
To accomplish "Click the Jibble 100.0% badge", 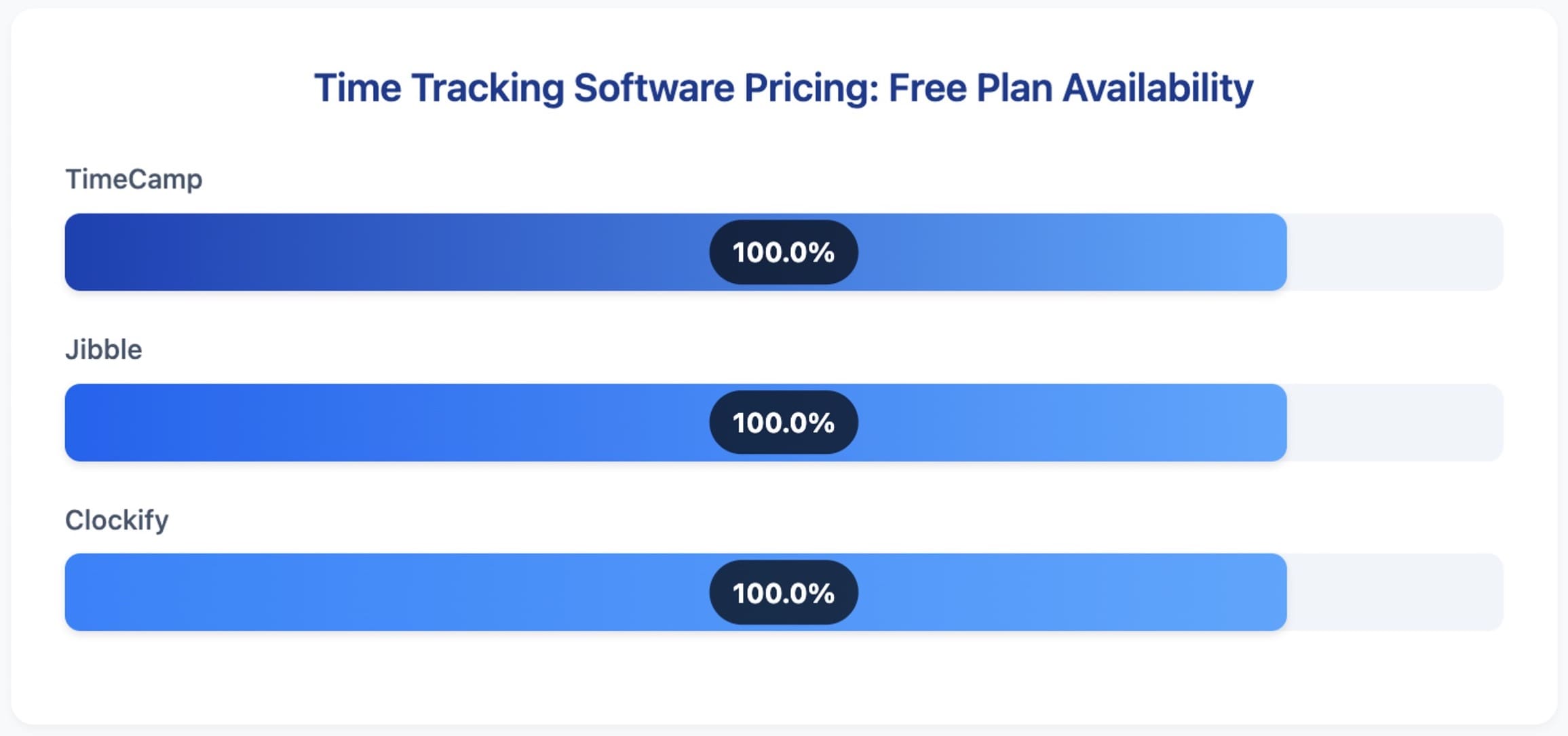I will tap(784, 423).
